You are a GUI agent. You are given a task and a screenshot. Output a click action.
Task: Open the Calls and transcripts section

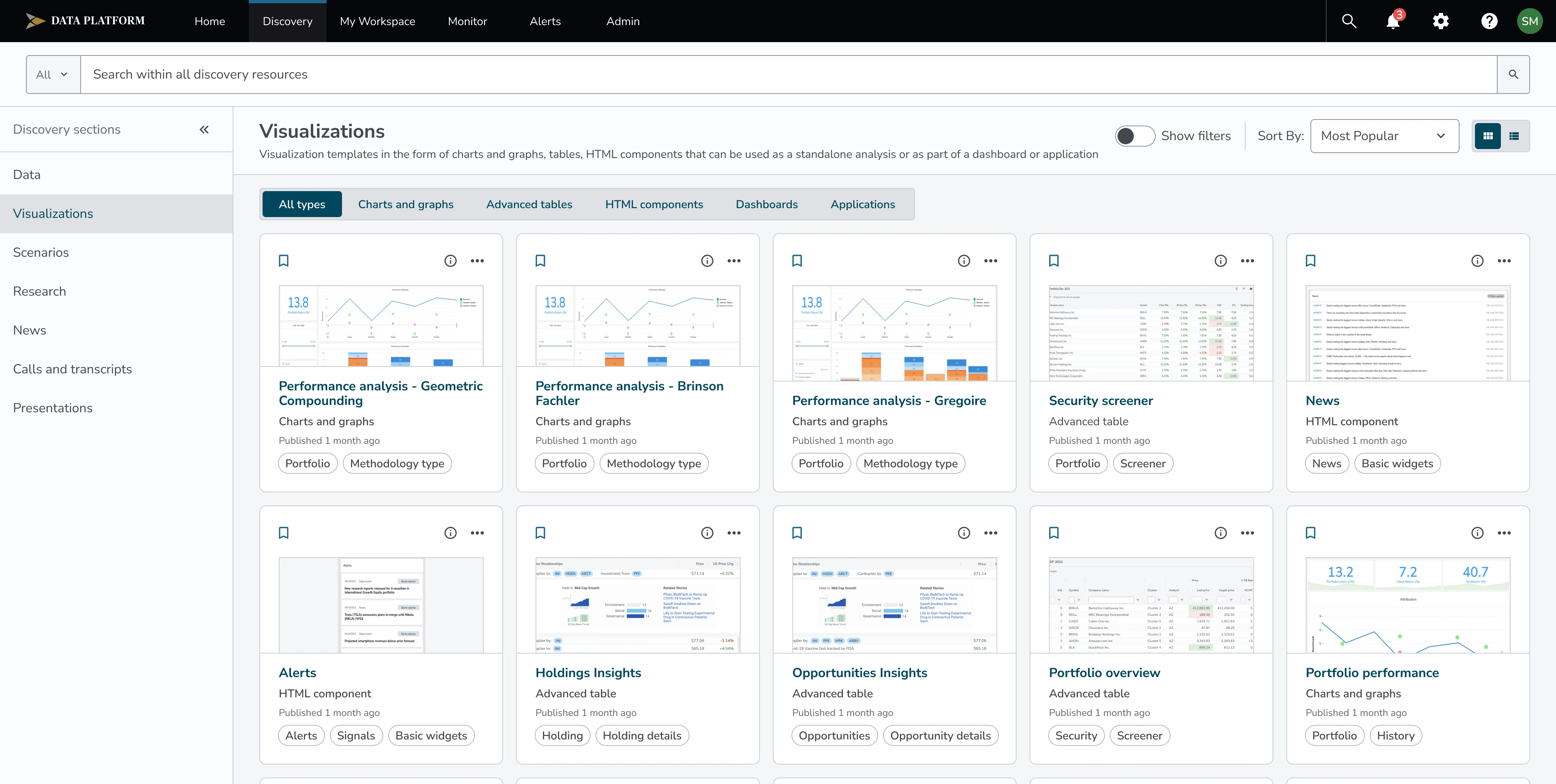pyautogui.click(x=116, y=369)
